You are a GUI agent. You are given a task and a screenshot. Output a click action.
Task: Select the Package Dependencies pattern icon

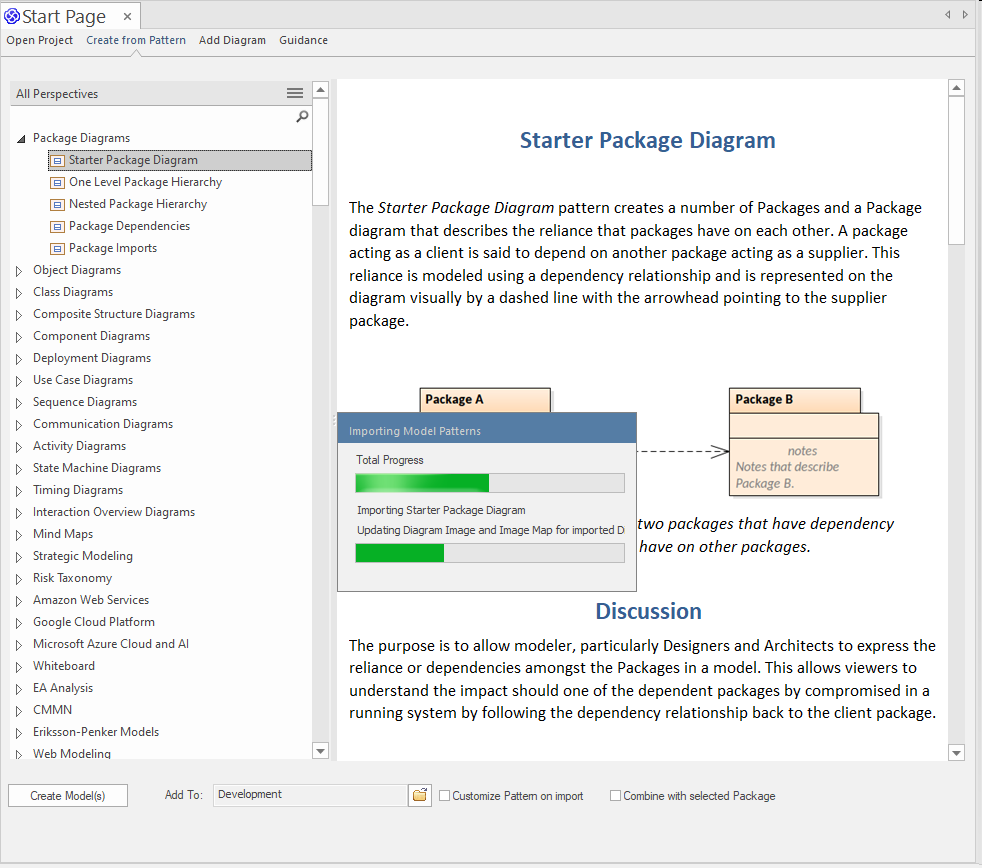coord(58,226)
